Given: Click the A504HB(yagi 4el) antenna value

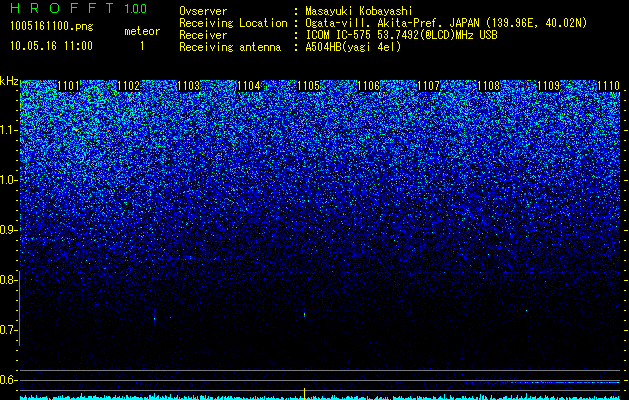Looking at the screenshot, I should (x=353, y=47).
